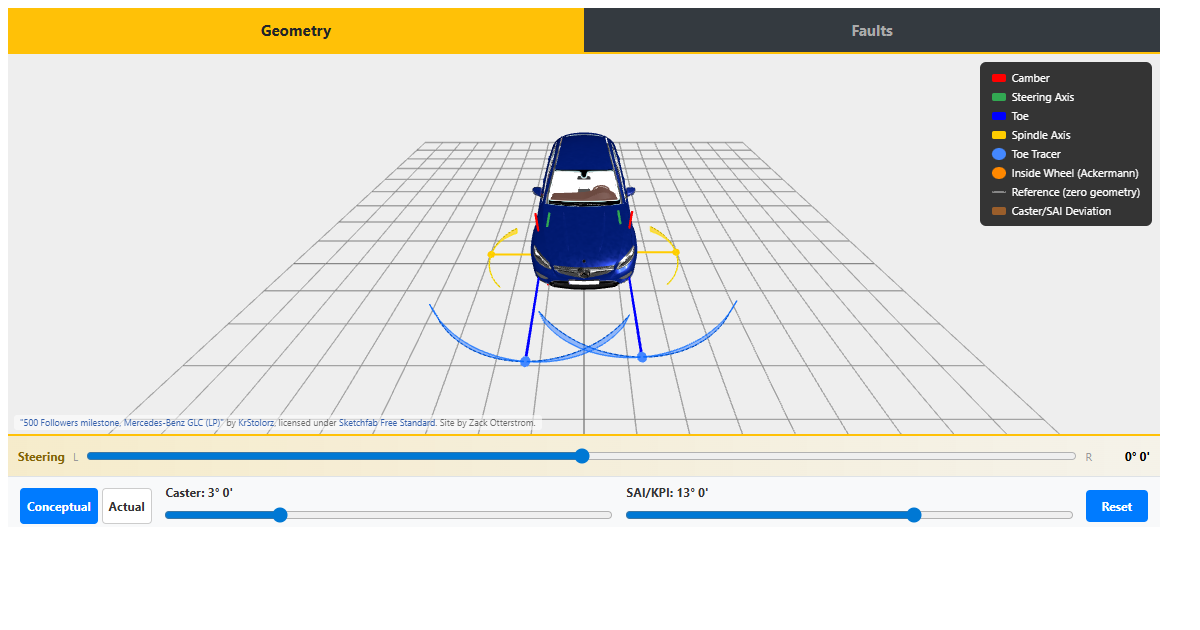1200x630 pixels.
Task: Click the Toe Tracer legend dot
Action: tap(998, 154)
